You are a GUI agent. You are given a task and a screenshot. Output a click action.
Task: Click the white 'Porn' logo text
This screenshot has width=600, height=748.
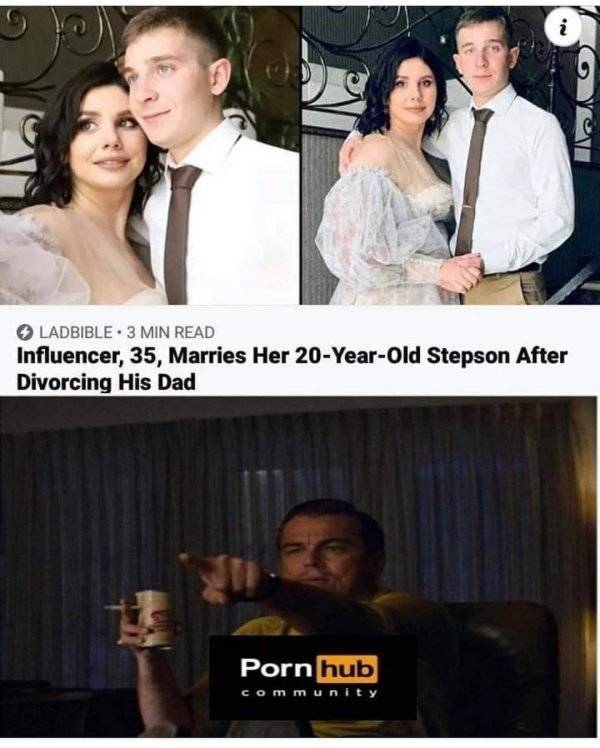[x=277, y=668]
